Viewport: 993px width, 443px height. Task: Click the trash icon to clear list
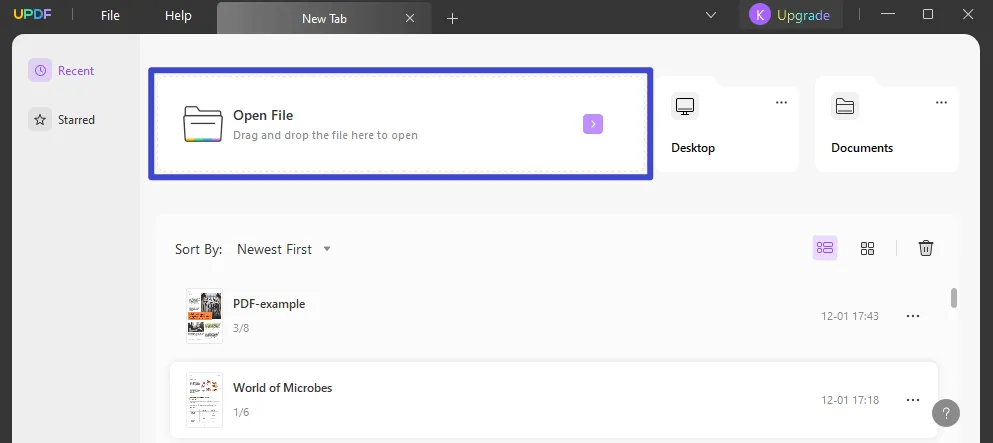tap(926, 248)
